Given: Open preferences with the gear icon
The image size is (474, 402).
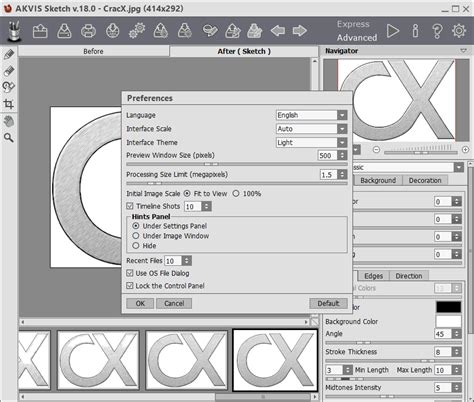Looking at the screenshot, I should click(x=459, y=31).
